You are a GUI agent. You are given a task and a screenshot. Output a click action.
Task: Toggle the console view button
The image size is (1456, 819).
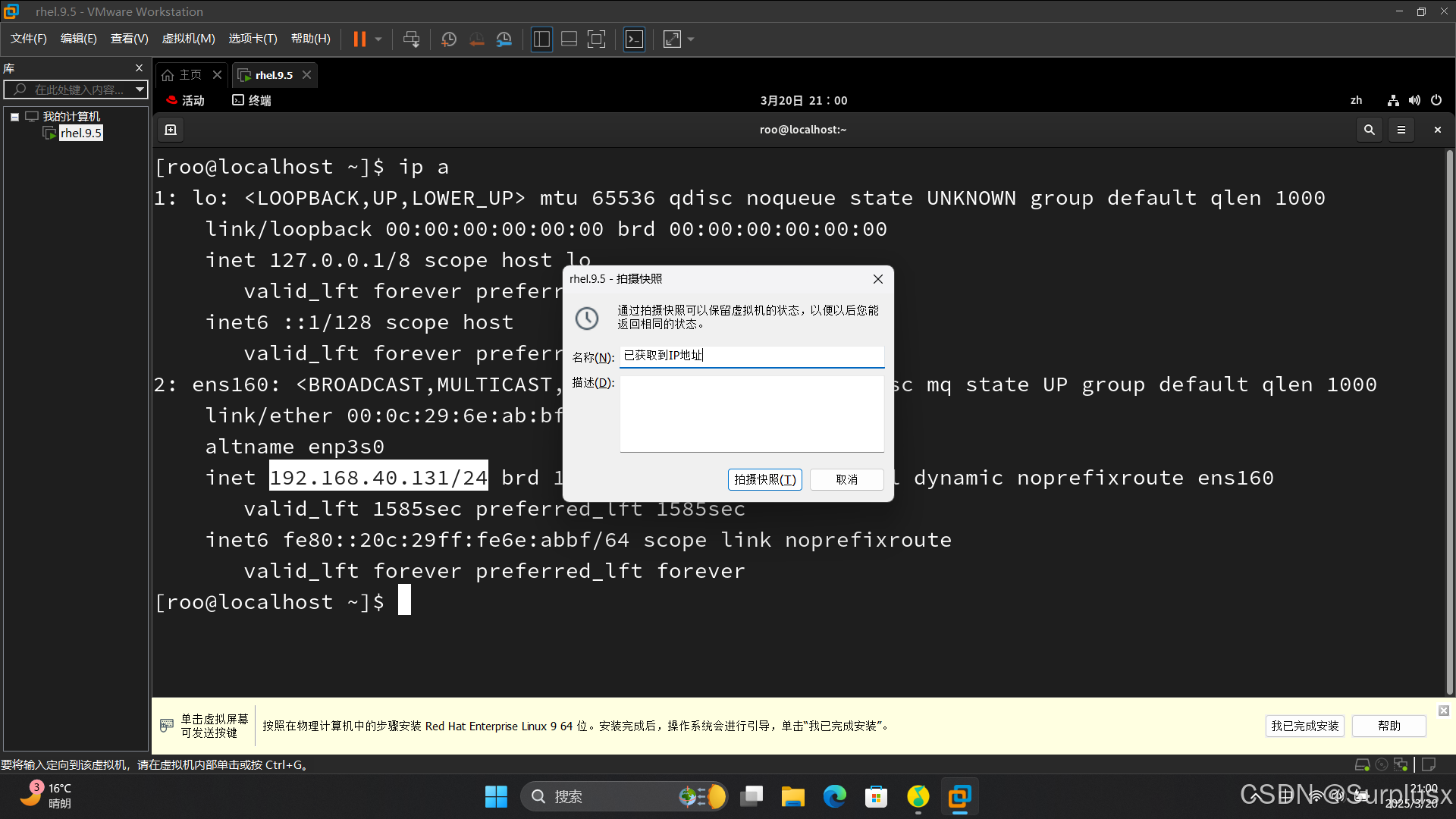634,39
